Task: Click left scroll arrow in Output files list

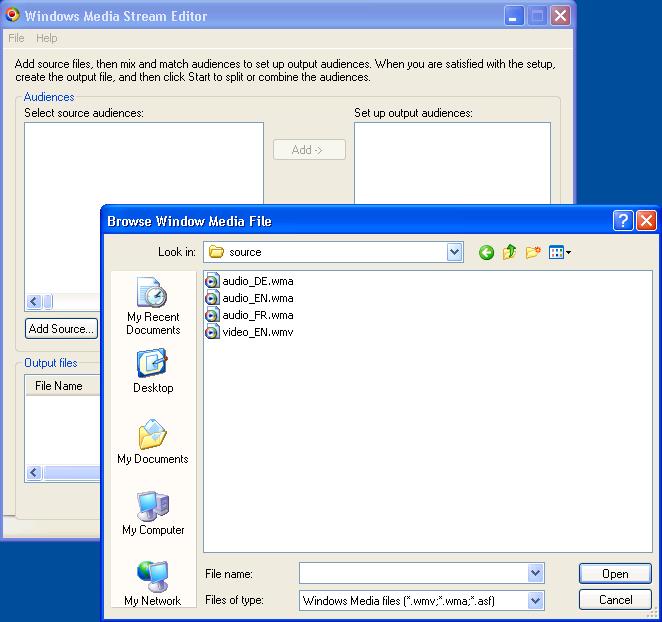Action: pyautogui.click(x=34, y=473)
